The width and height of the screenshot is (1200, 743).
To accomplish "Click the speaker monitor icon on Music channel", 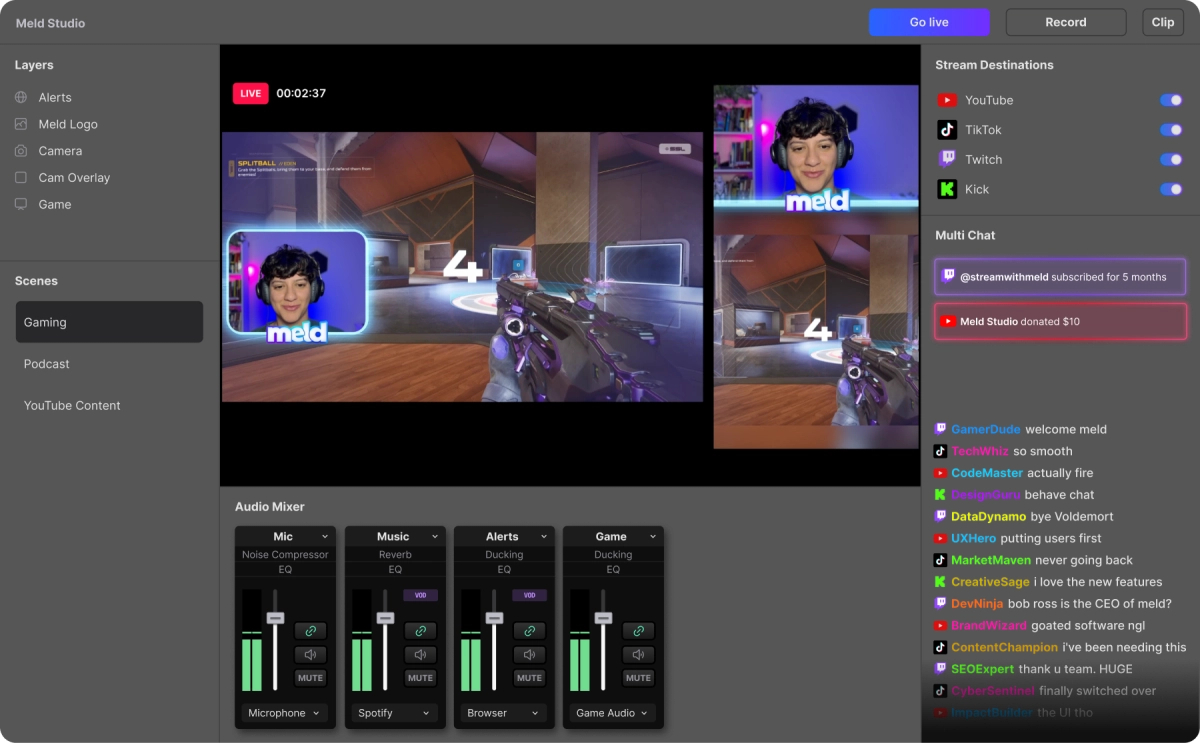I will pos(420,655).
